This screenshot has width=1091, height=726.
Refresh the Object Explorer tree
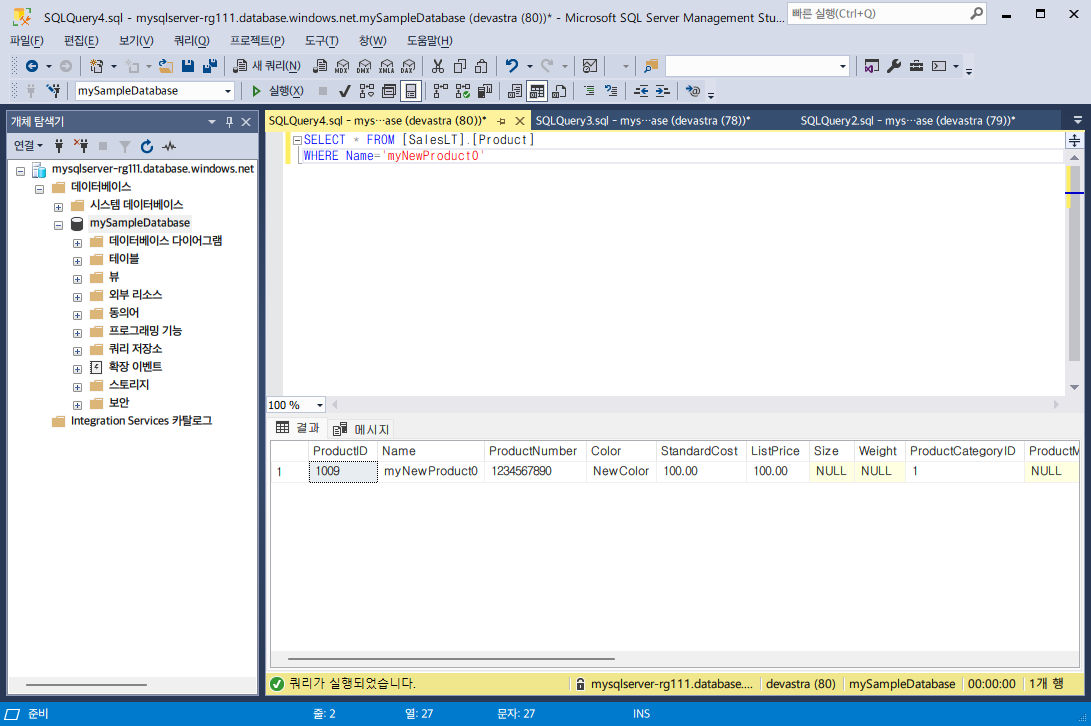coord(147,146)
